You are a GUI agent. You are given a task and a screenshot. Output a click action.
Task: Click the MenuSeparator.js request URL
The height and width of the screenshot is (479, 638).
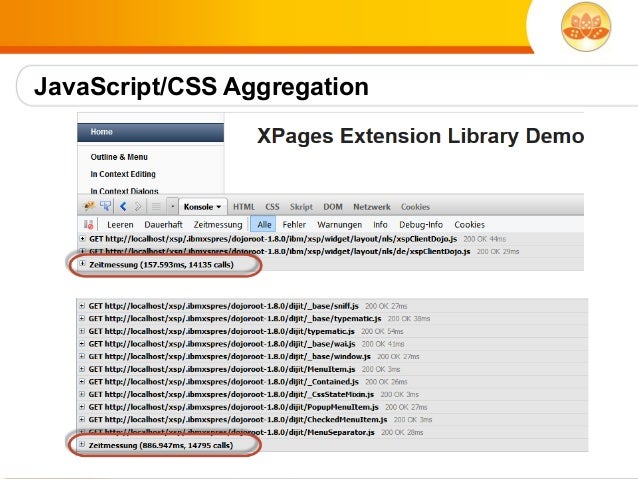tap(232, 433)
